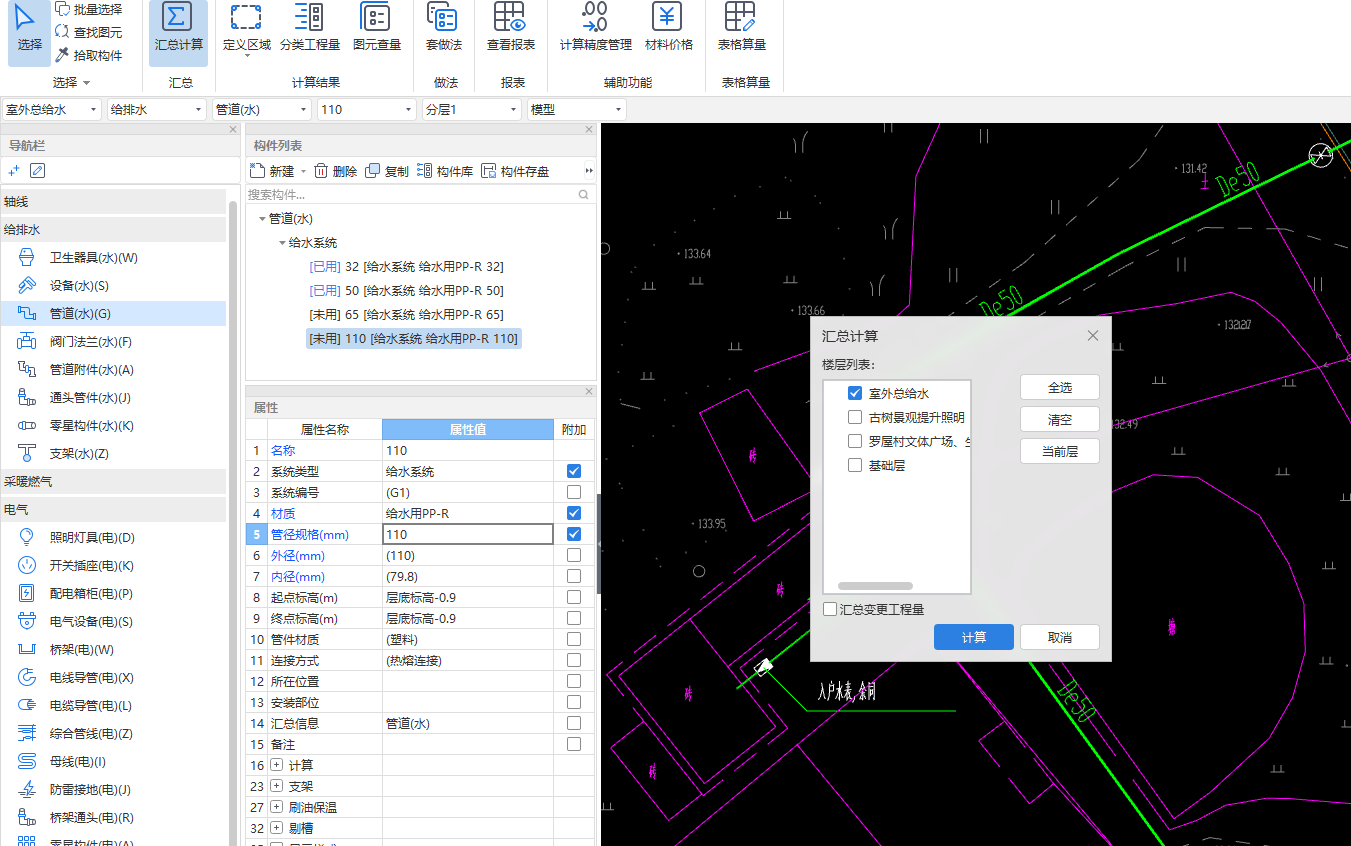
Task: Check 罗屋村文体广场 floor checkbox
Action: 855,441
